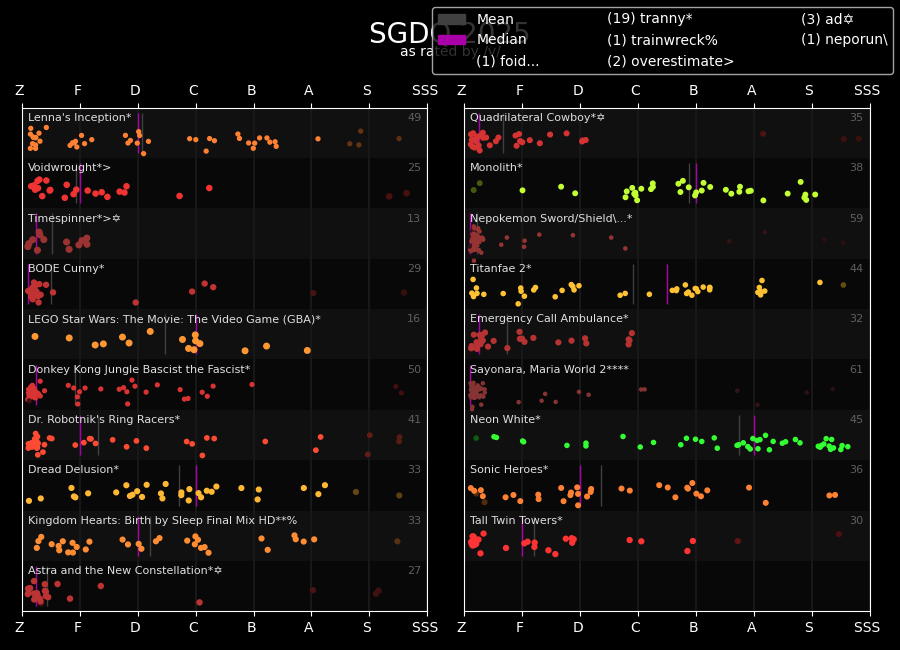The image size is (900, 650).
Task: Select the title 'Titanfae 2*'
Action: tap(501, 268)
